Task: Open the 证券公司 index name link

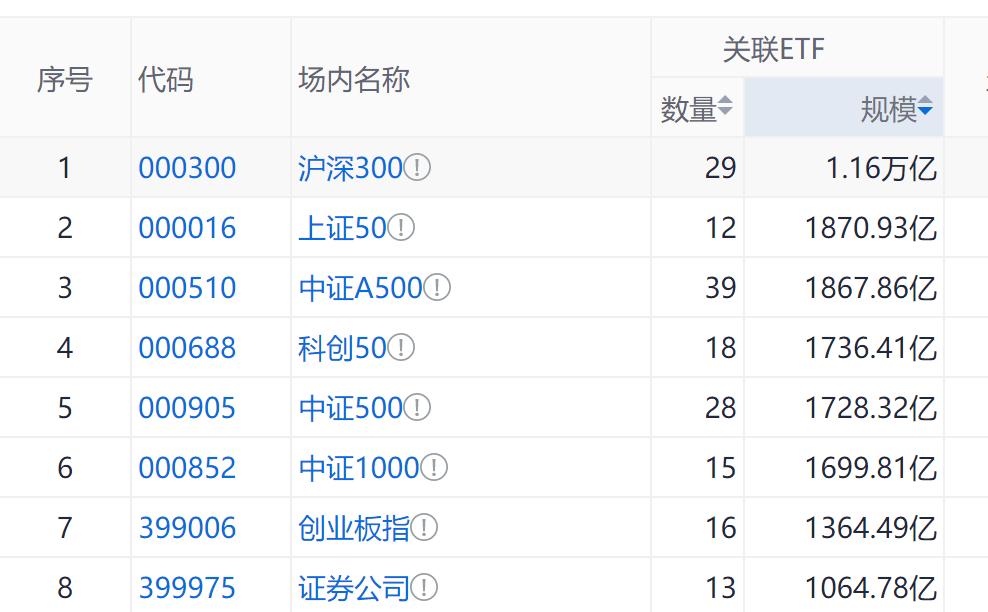Action: coord(353,587)
